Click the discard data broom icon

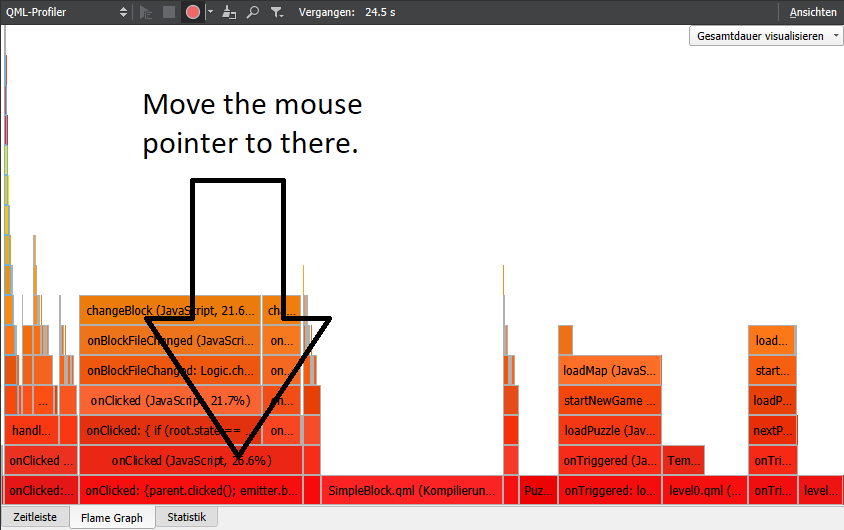coord(230,12)
